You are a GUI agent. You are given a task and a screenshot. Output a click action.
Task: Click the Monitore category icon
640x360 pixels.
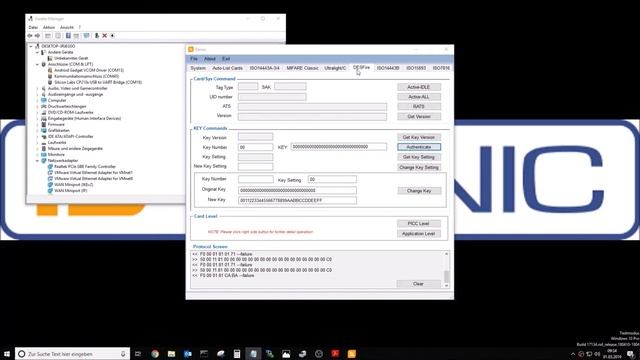click(44, 155)
